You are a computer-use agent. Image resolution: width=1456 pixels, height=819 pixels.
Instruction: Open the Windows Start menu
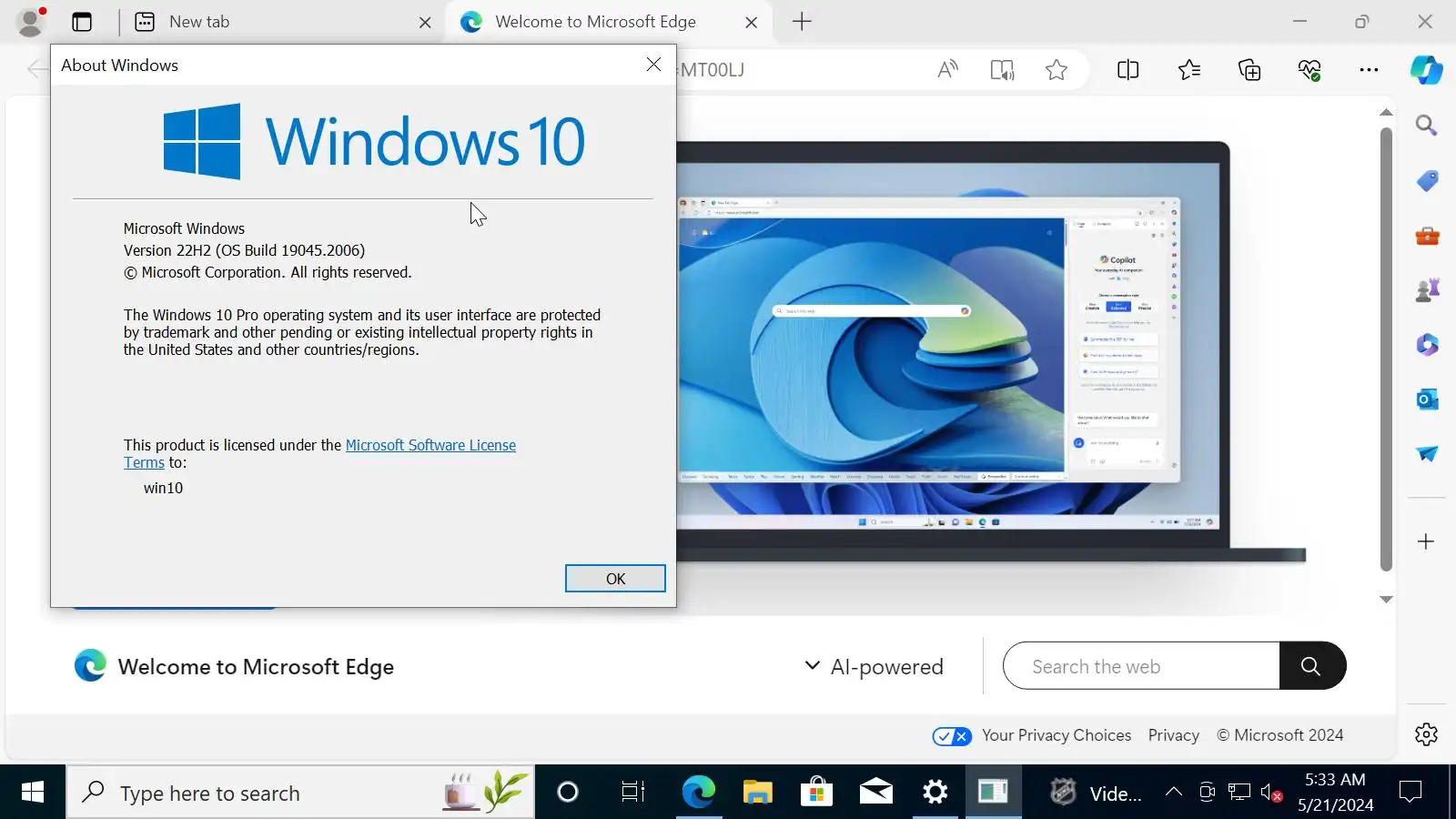pos(33,793)
